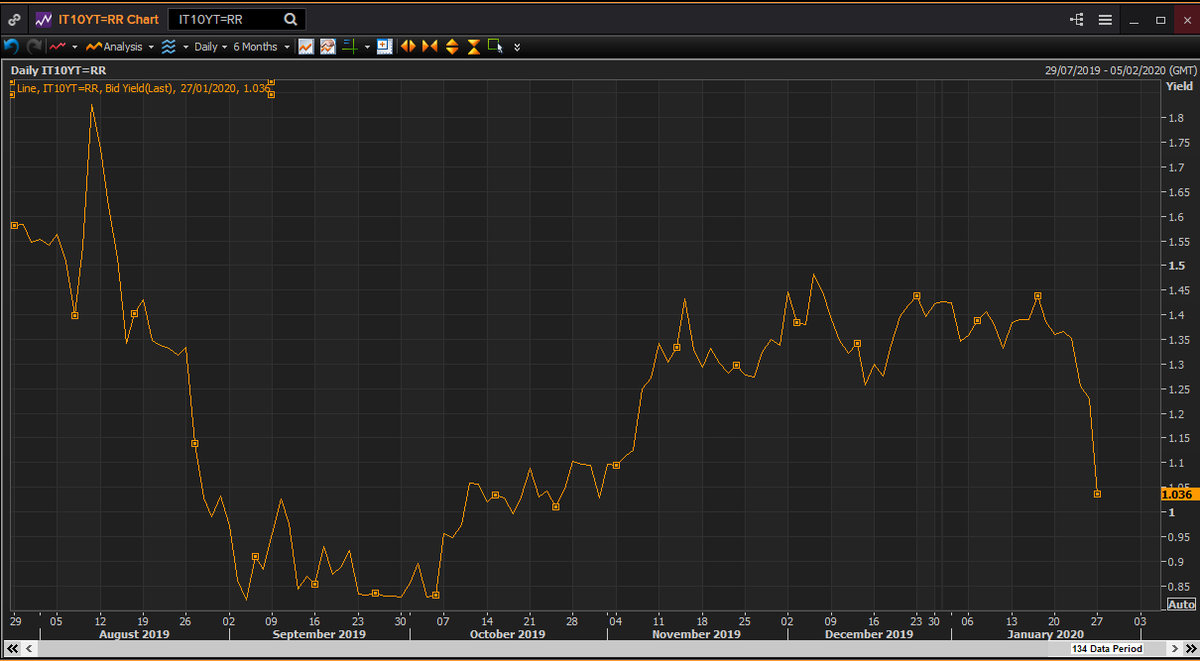
Task: Open the hamburger menu near window controls
Action: [x=1105, y=19]
